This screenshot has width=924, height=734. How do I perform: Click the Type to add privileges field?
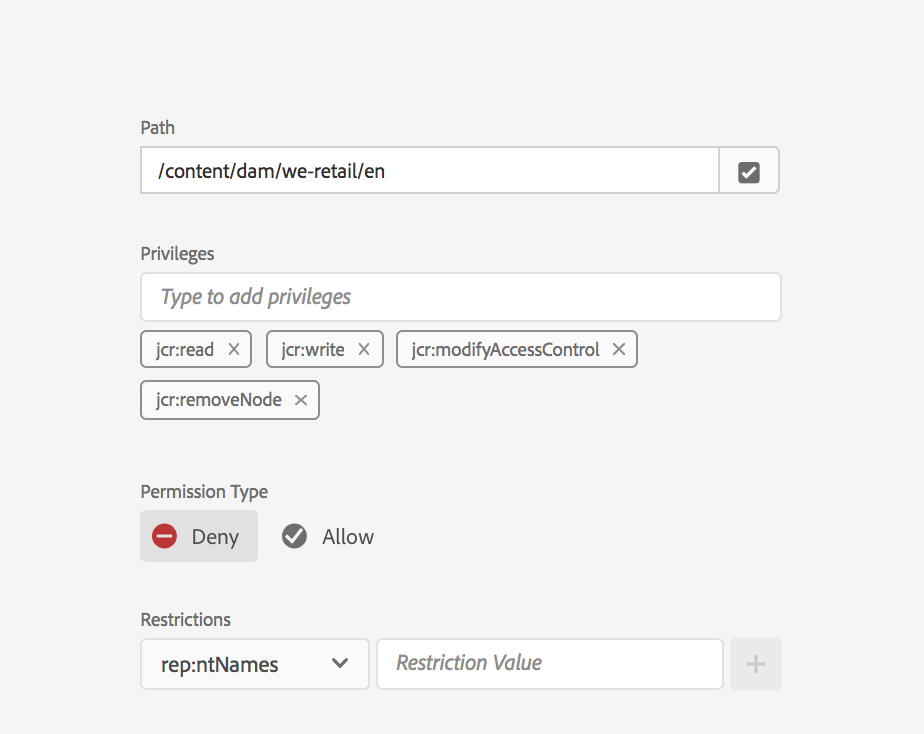[460, 297]
